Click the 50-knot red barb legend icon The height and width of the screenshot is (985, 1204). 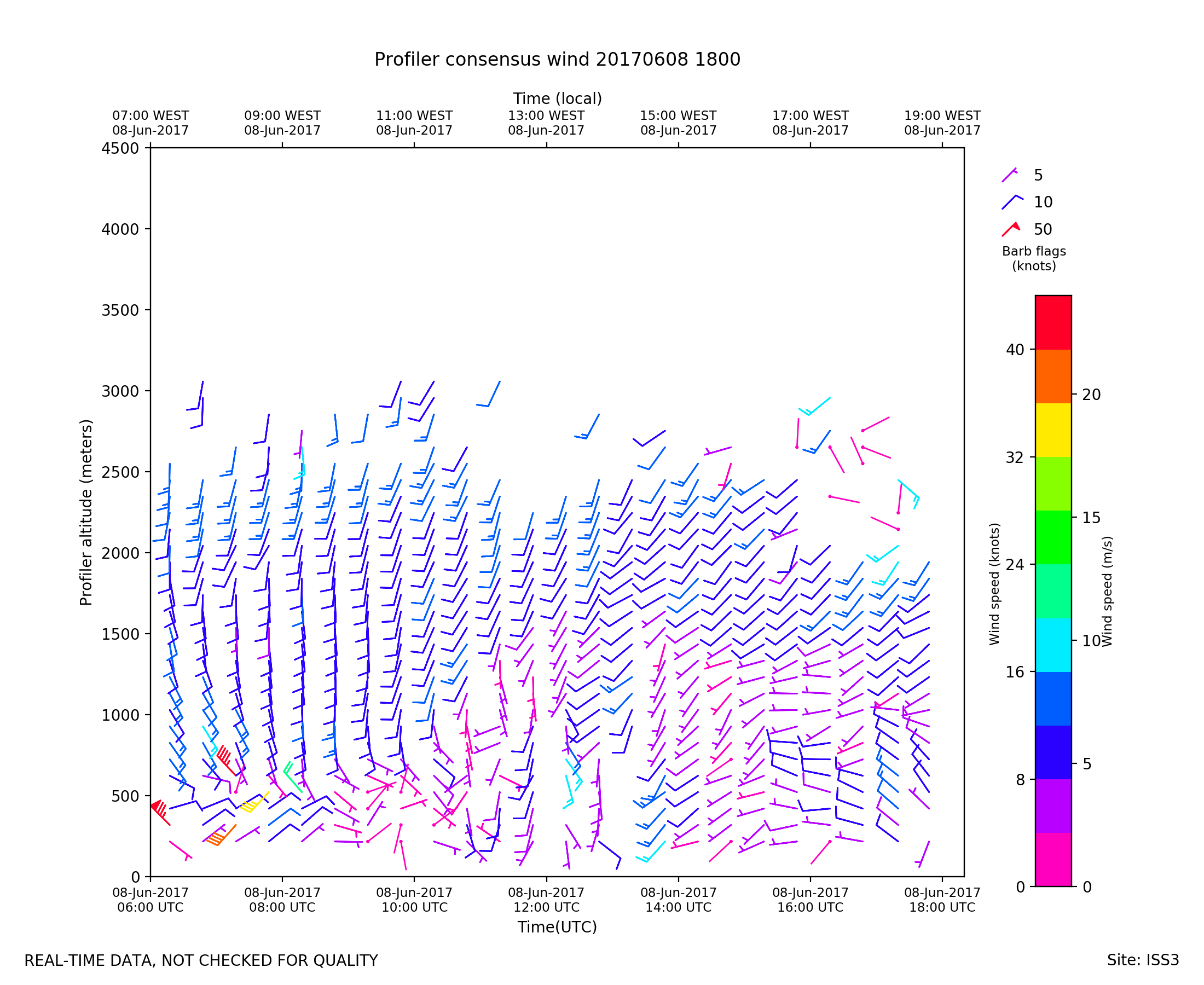pos(1011,229)
